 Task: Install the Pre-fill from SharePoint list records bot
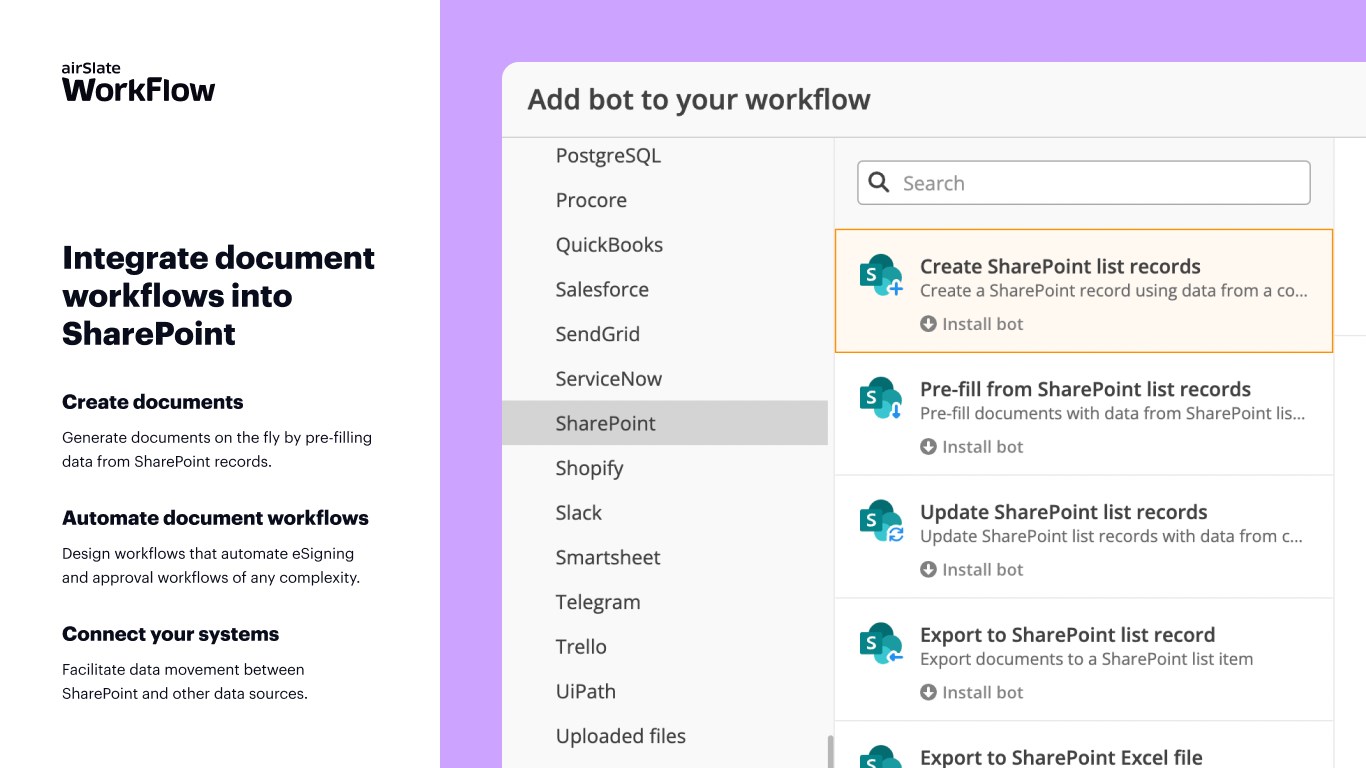tap(972, 447)
